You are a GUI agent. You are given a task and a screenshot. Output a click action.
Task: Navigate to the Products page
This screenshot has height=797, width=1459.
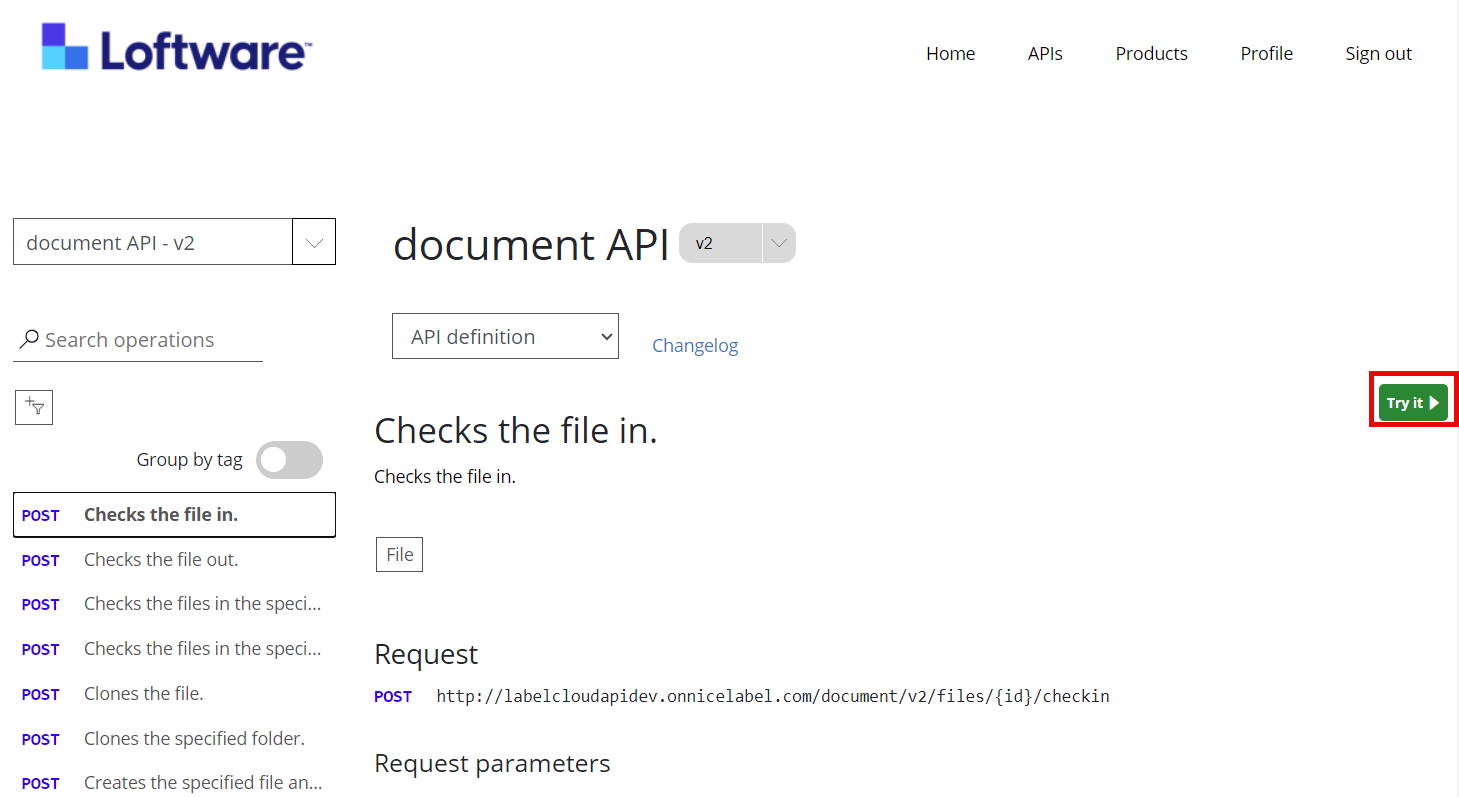1151,54
